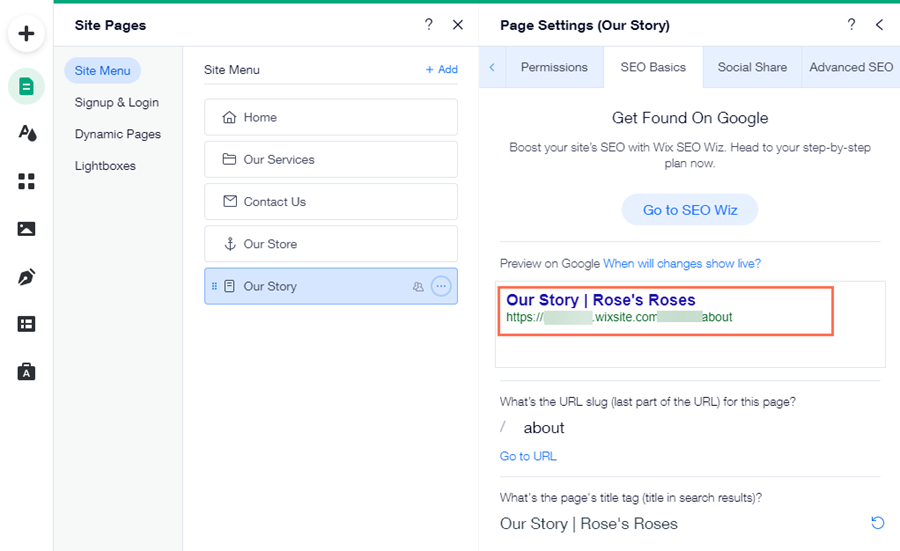Open the Content Manager table icon
The height and width of the screenshot is (551, 900).
(x=26, y=324)
